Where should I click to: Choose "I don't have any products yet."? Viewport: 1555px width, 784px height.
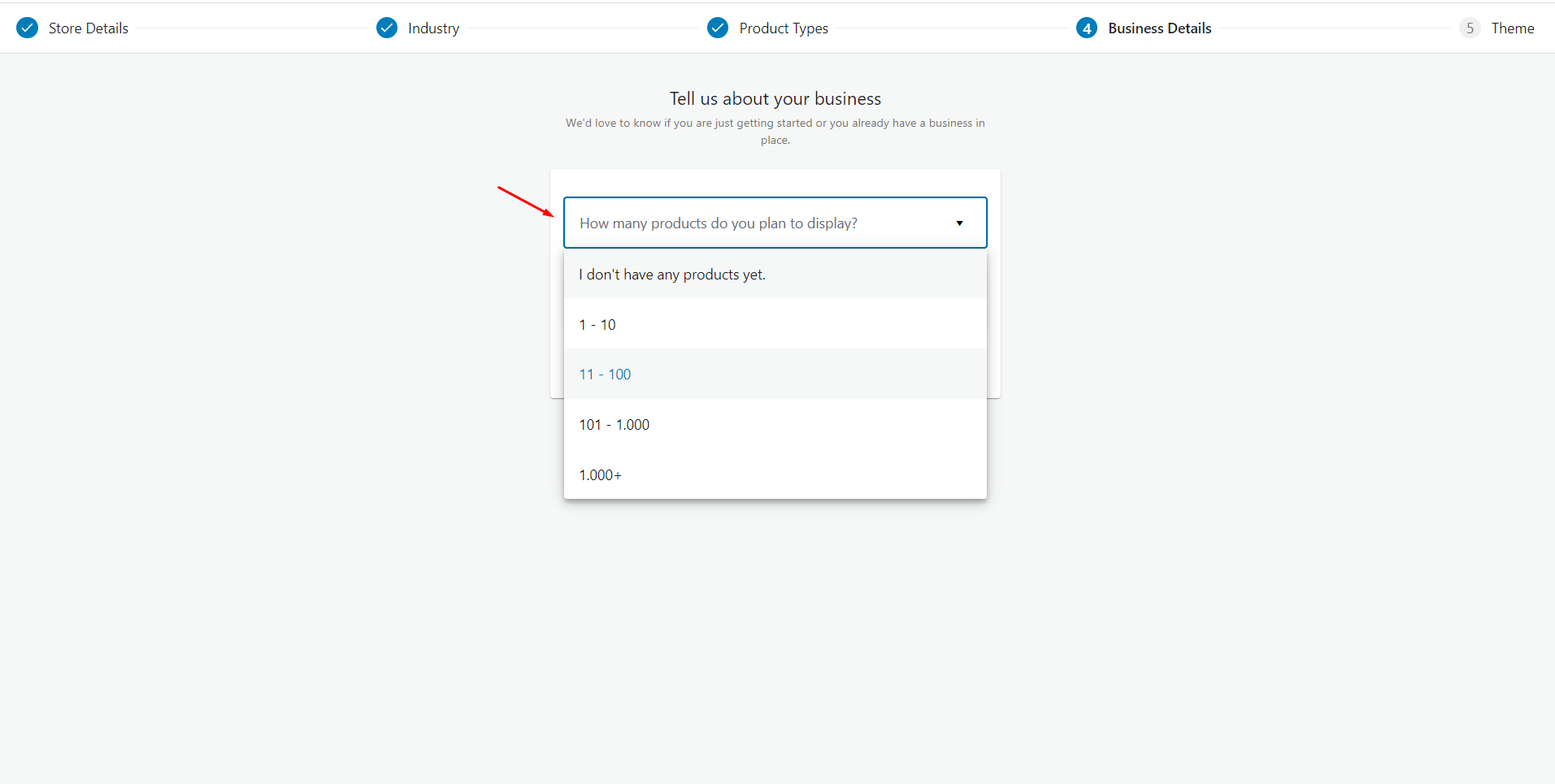(x=672, y=275)
